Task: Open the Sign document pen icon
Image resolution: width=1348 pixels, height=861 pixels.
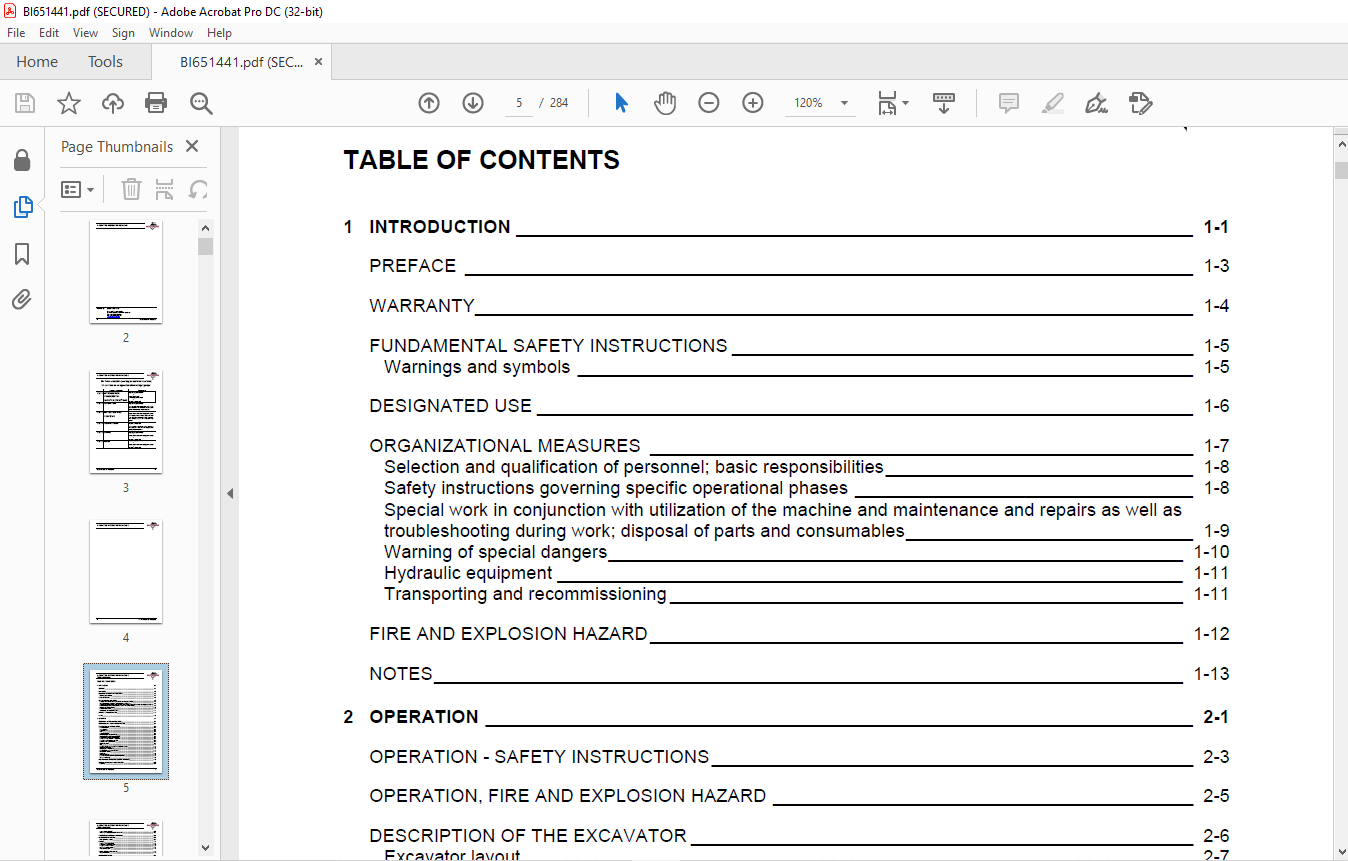Action: [x=1096, y=103]
